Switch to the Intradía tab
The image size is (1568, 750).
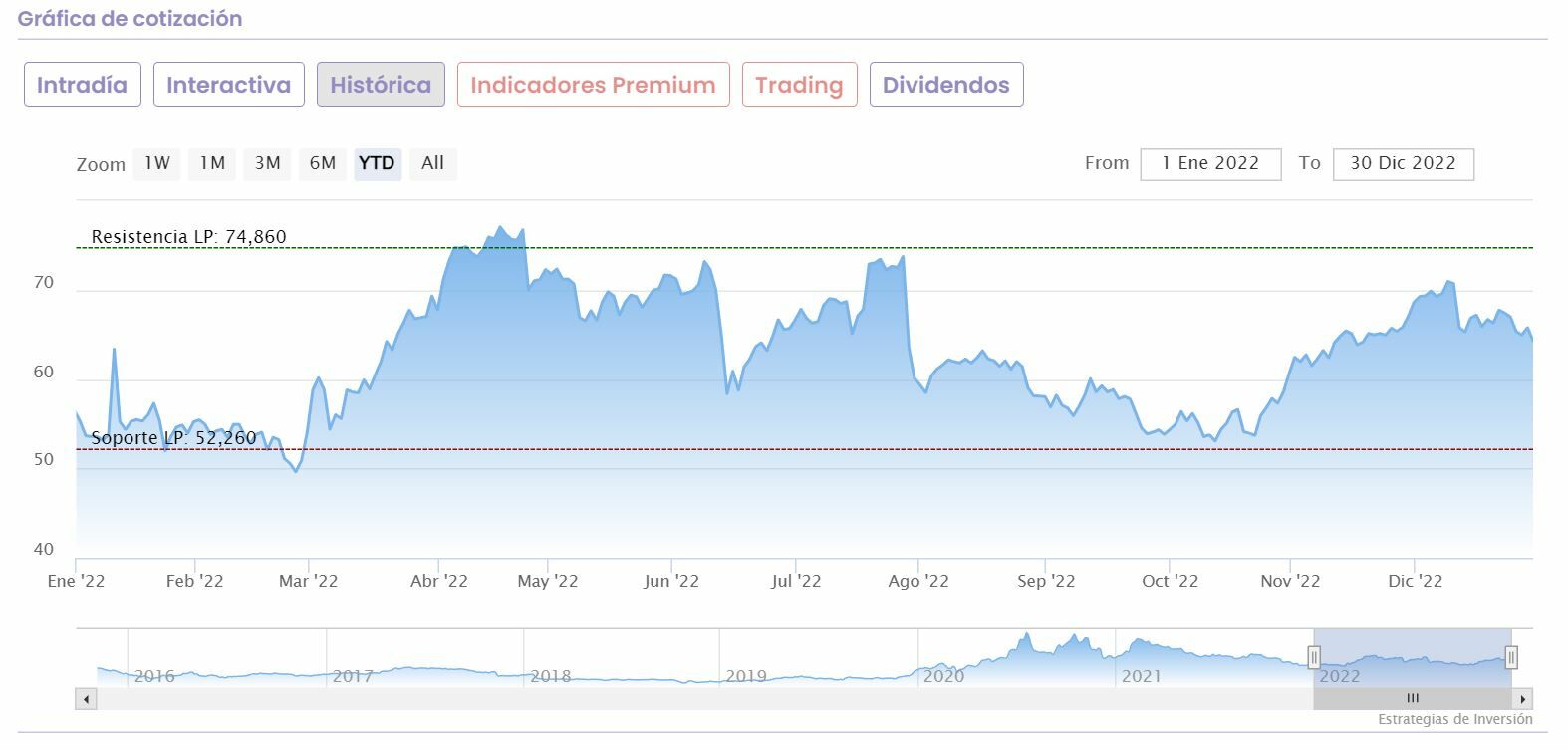pos(83,85)
